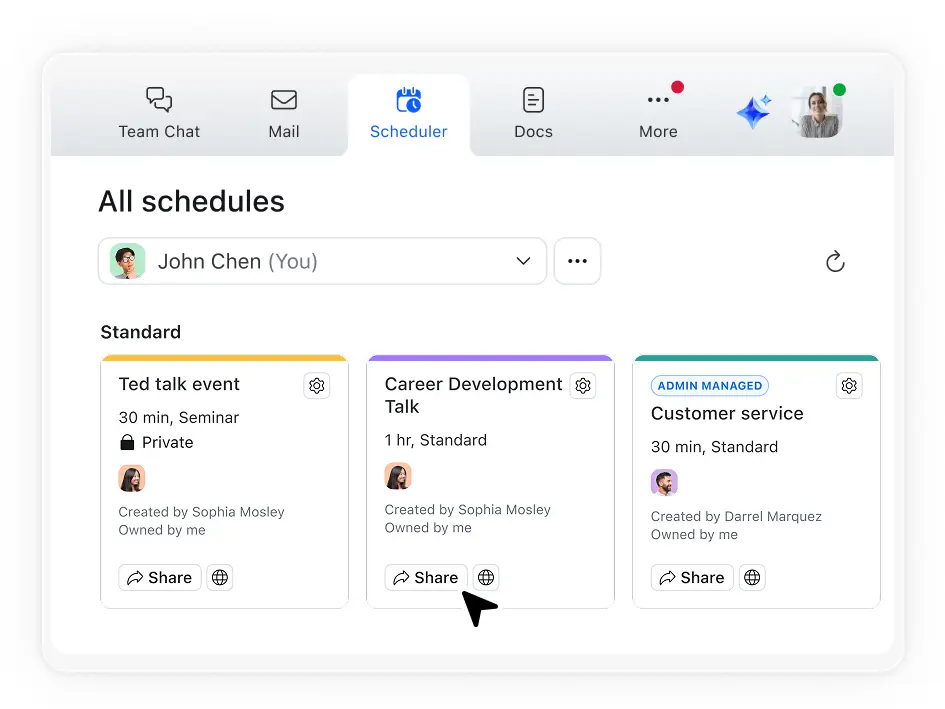Click the Scheduler clock icon
Viewport: 945px width, 709px height.
point(409,99)
